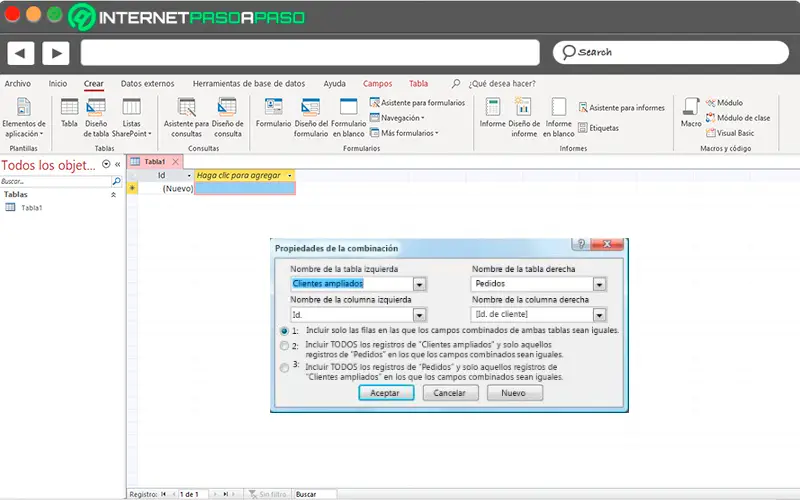Click the browser forward arrow button
This screenshot has height=500, width=800.
[56, 53]
